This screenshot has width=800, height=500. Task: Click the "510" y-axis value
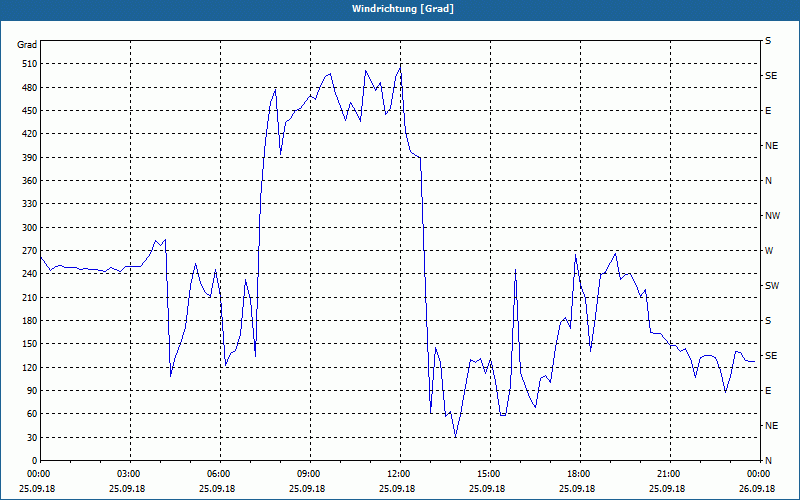click(x=30, y=64)
